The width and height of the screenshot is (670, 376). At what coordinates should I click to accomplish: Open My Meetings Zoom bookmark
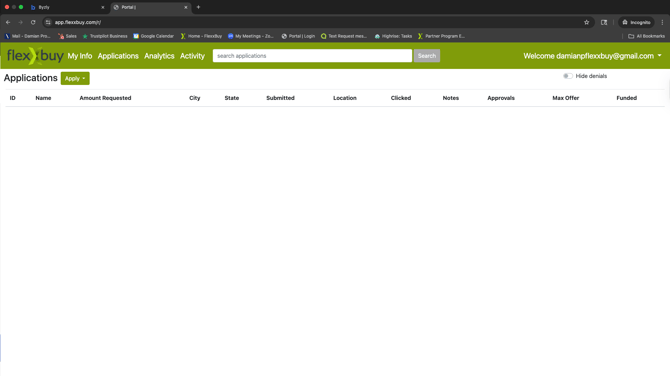[251, 36]
